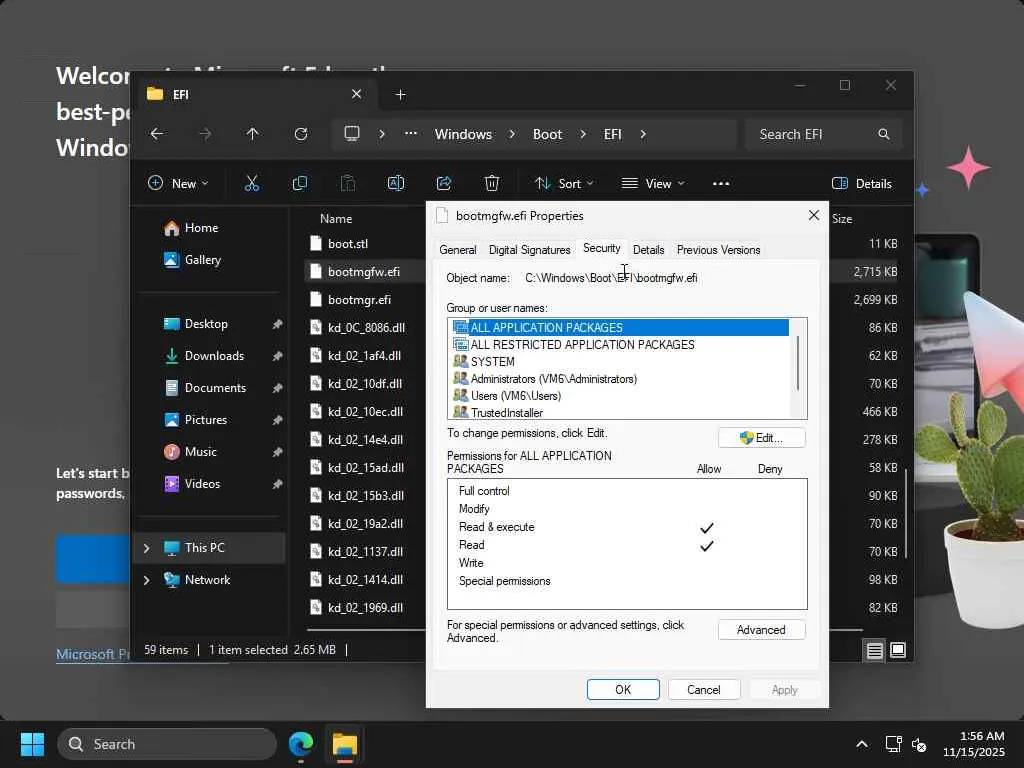Image resolution: width=1024 pixels, height=768 pixels.
Task: Open the See more three-dots toolbar menu
Action: [721, 184]
